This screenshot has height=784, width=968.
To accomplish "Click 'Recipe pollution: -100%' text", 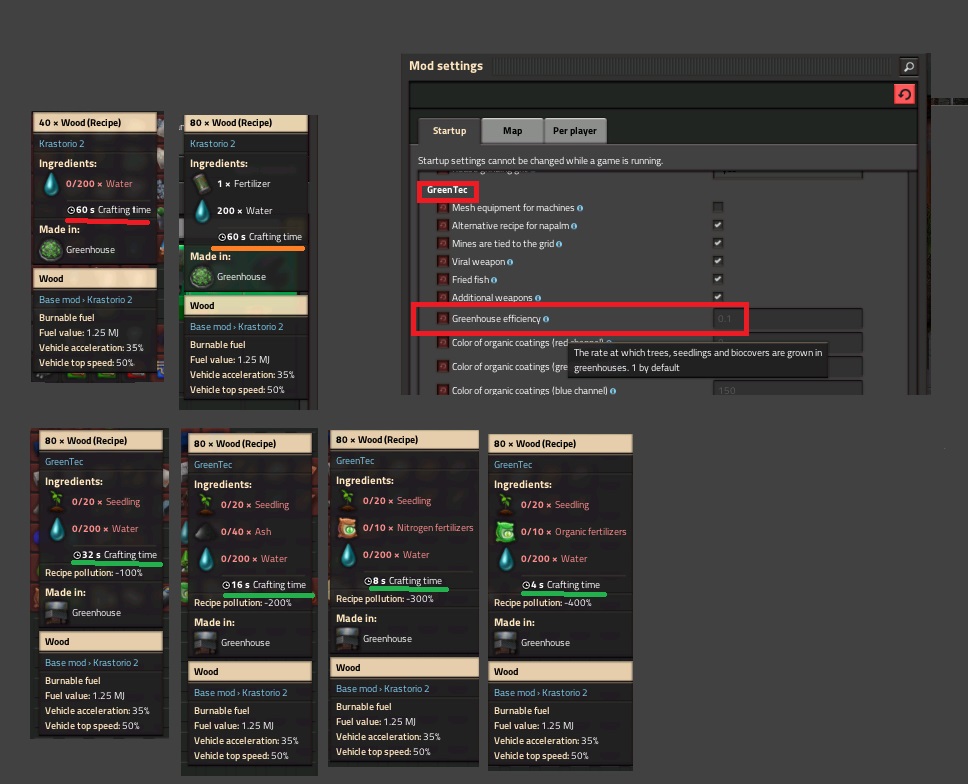I will coord(94,573).
